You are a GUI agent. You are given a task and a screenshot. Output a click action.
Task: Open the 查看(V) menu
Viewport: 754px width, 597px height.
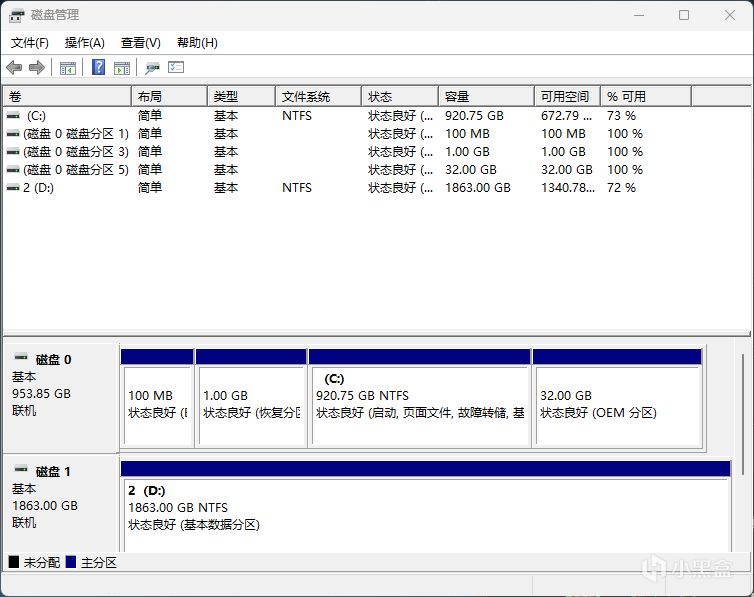tap(141, 43)
